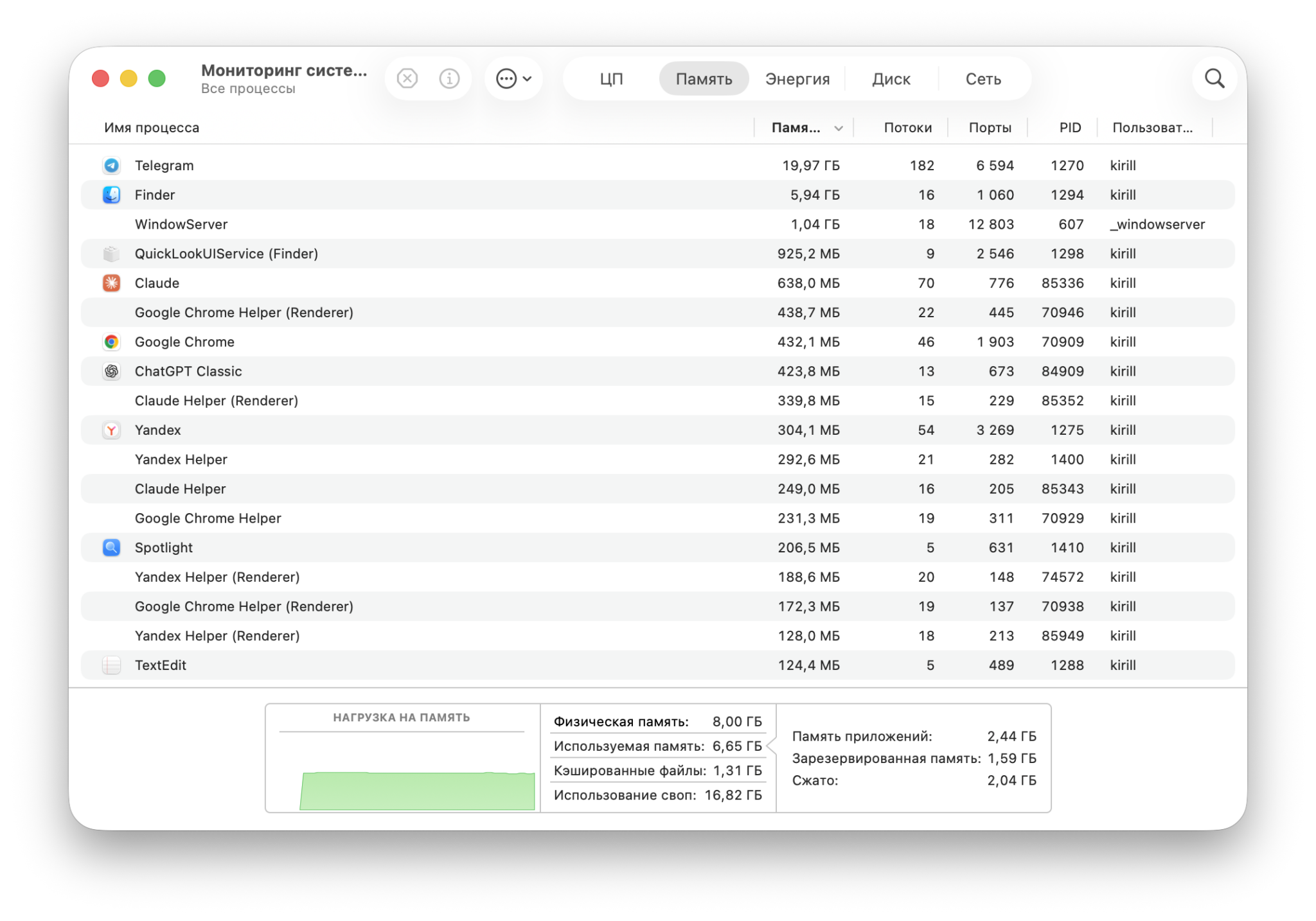Click the Spotlight app icon
Viewport: 1316px width, 921px height.
[111, 548]
